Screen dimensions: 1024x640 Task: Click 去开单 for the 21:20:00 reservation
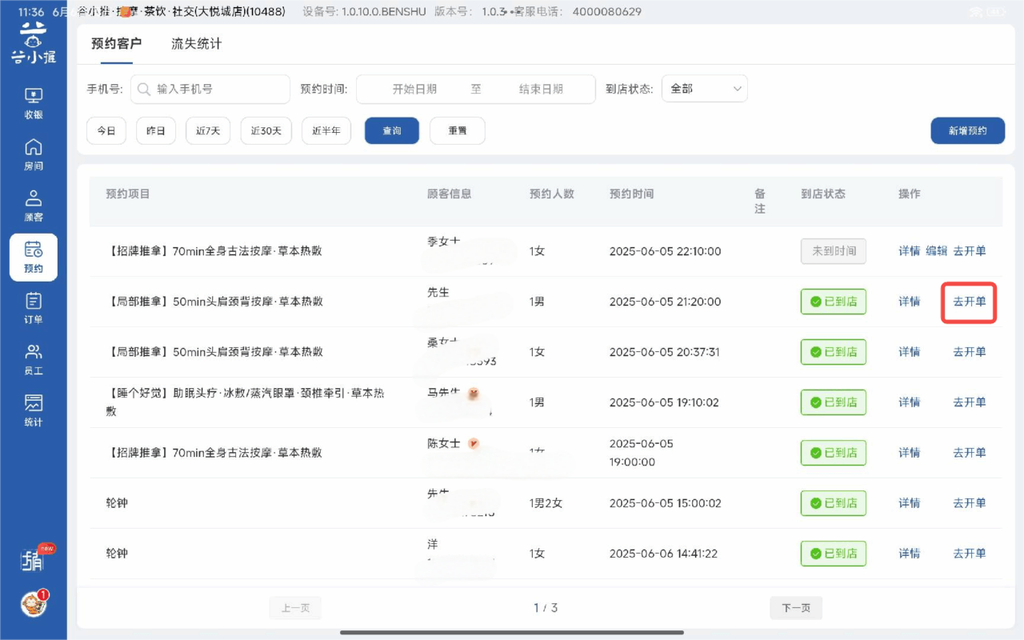tap(969, 301)
